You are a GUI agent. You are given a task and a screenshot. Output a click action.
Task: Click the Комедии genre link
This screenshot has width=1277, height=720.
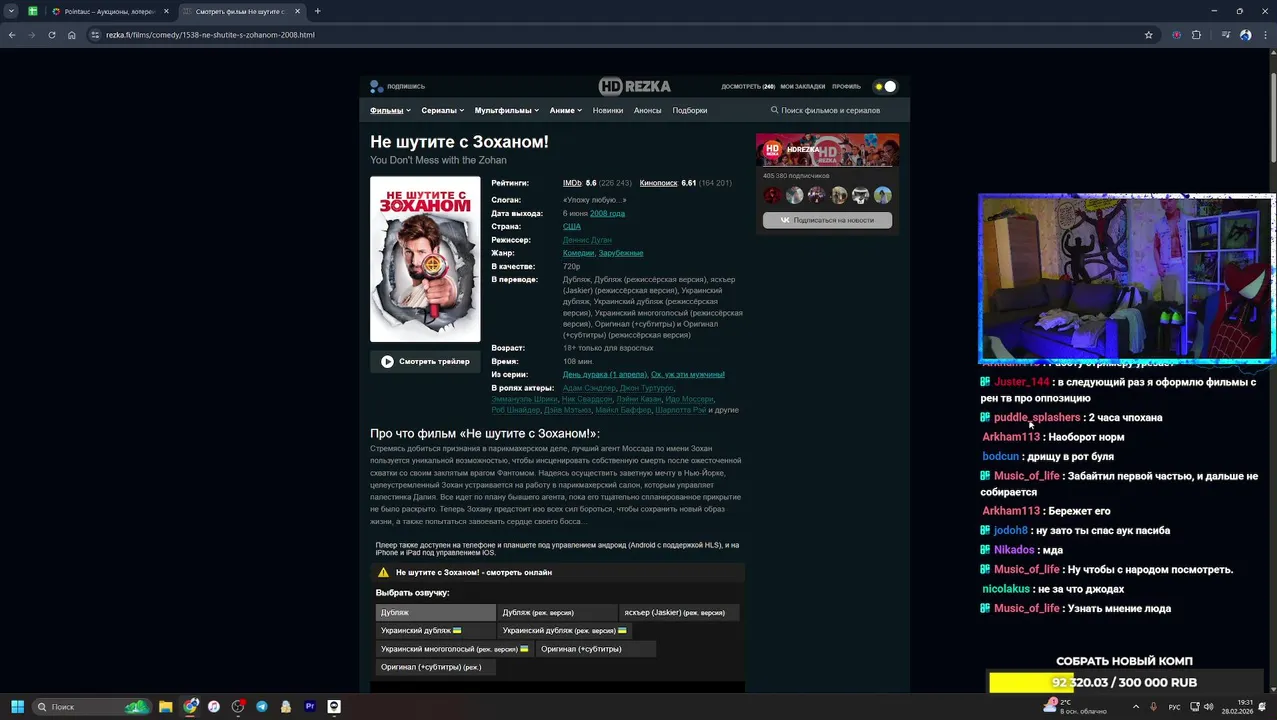tap(579, 253)
